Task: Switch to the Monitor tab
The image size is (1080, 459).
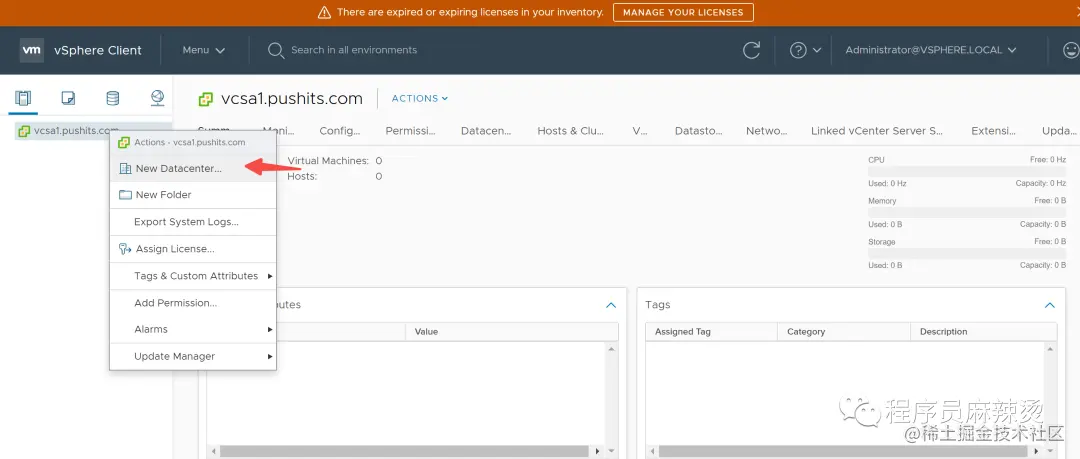Action: point(278,131)
